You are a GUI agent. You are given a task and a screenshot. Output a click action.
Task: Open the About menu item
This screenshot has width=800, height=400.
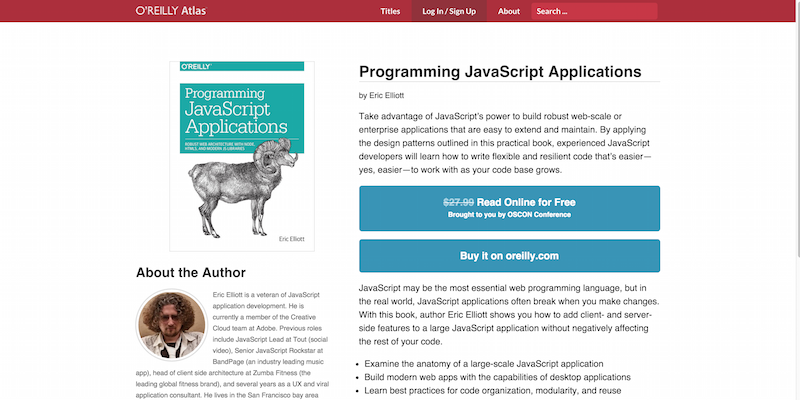(509, 11)
